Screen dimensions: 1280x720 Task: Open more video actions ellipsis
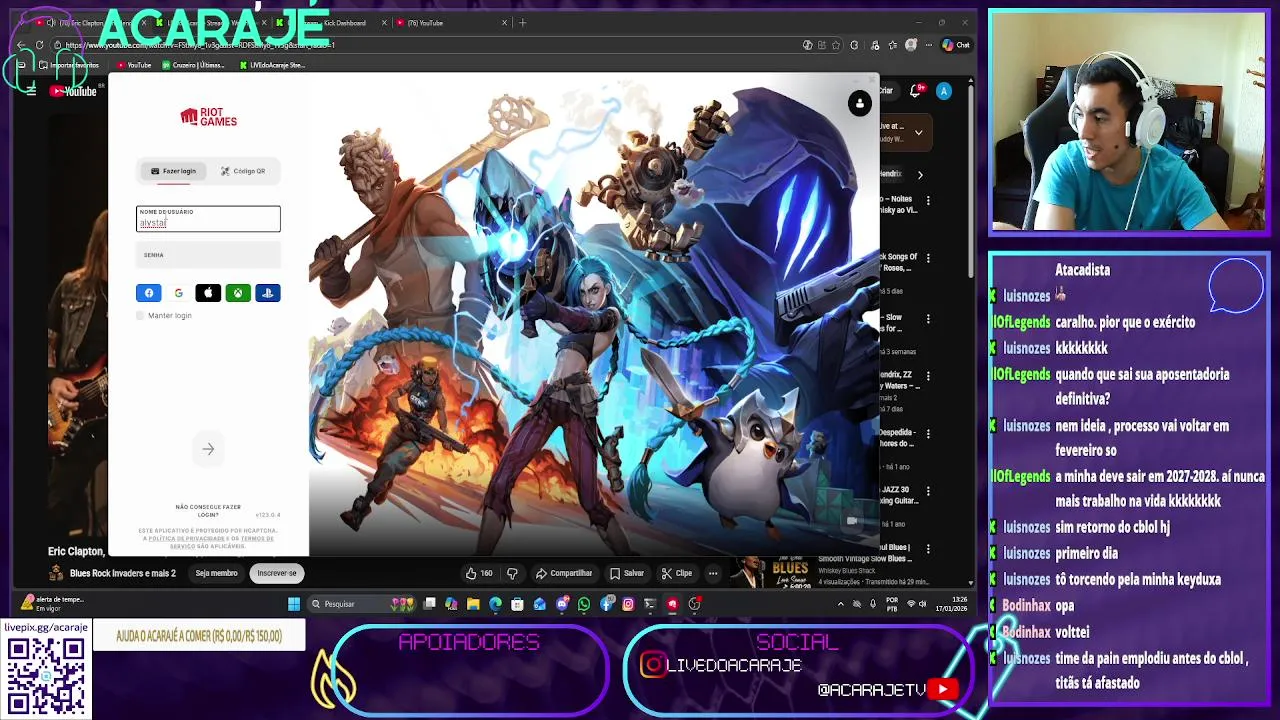point(713,573)
